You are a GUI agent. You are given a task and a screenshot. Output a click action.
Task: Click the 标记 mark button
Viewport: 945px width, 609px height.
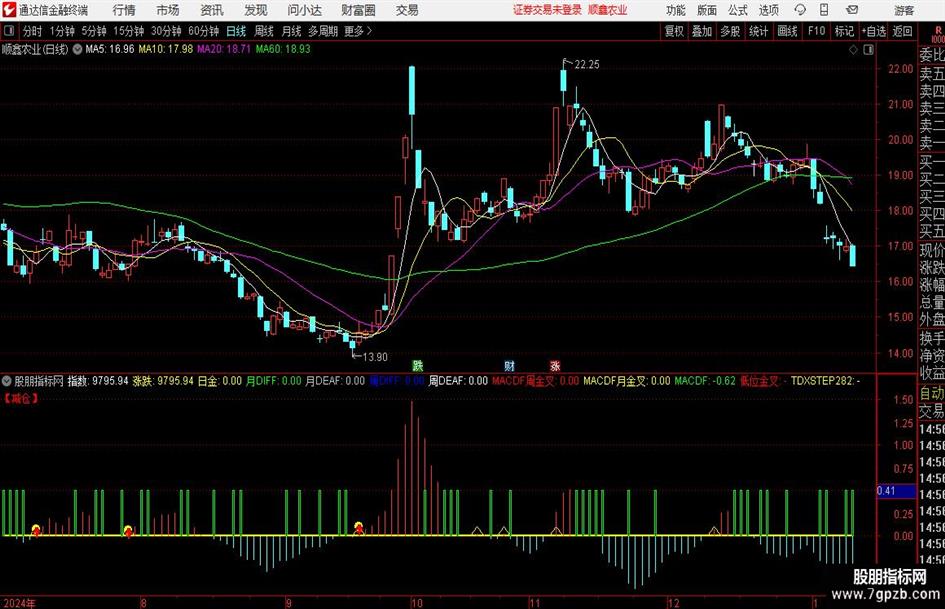[844, 31]
